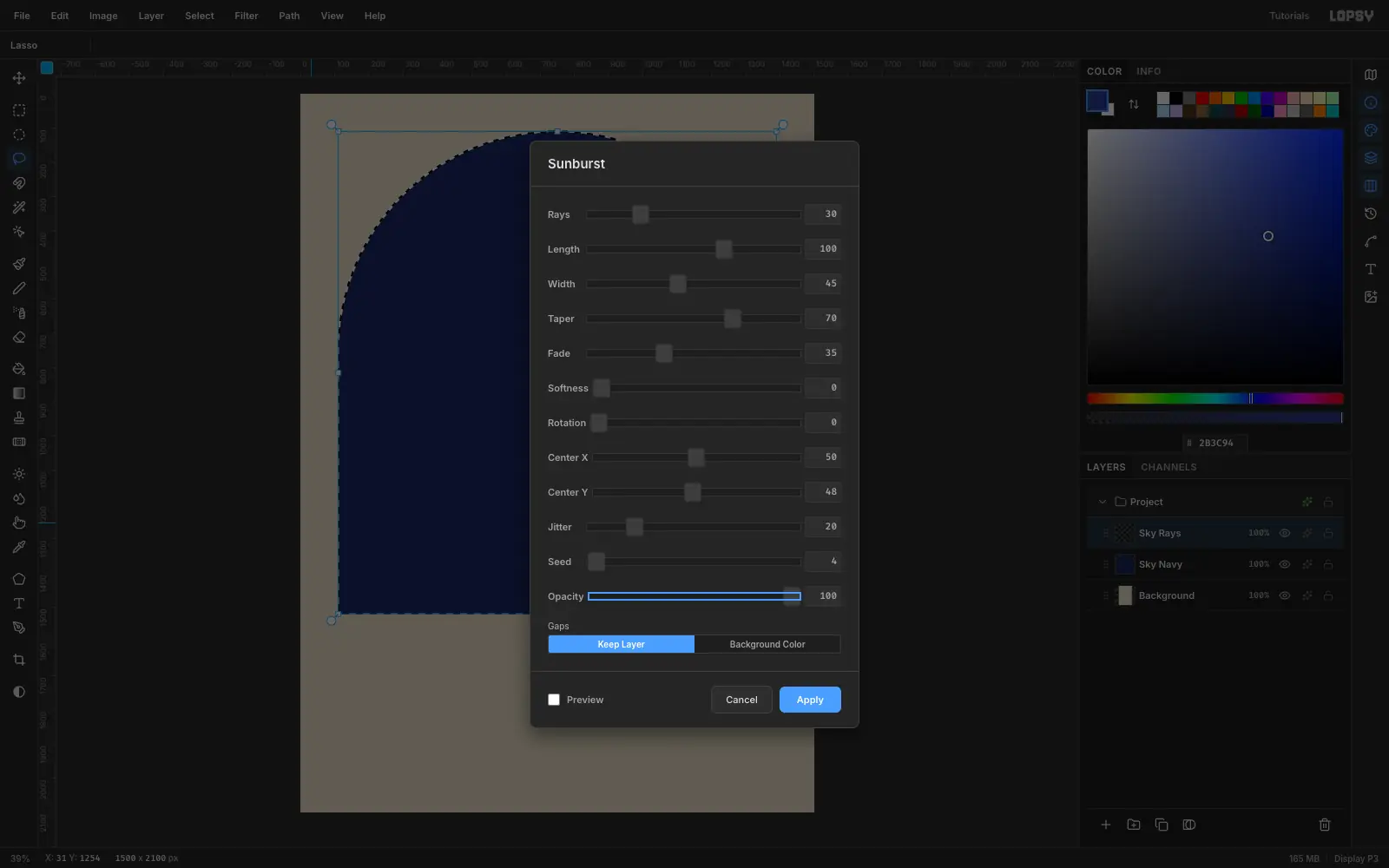This screenshot has height=868, width=1389.
Task: Click the Opacity slider in Sunburst
Action: pos(694,596)
